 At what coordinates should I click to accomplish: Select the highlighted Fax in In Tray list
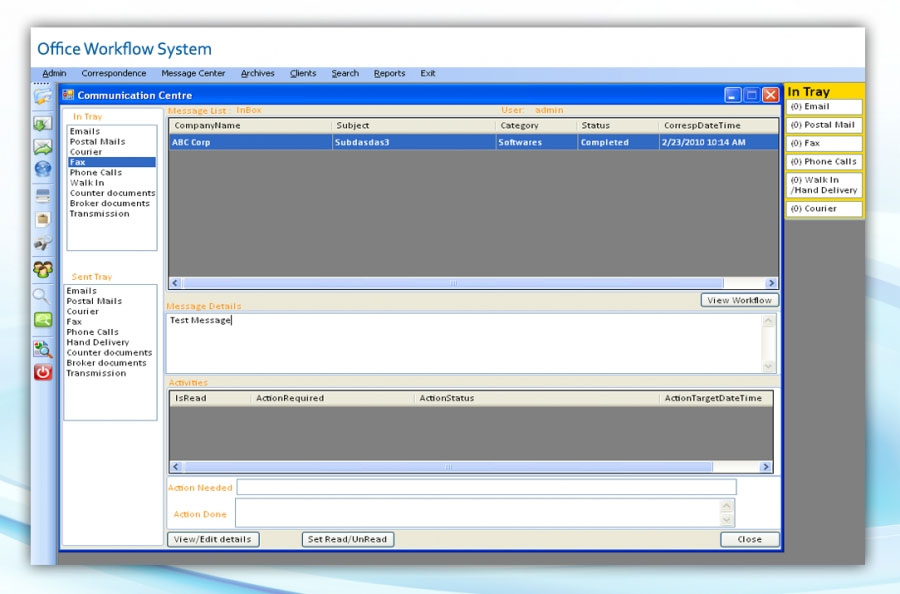click(112, 162)
